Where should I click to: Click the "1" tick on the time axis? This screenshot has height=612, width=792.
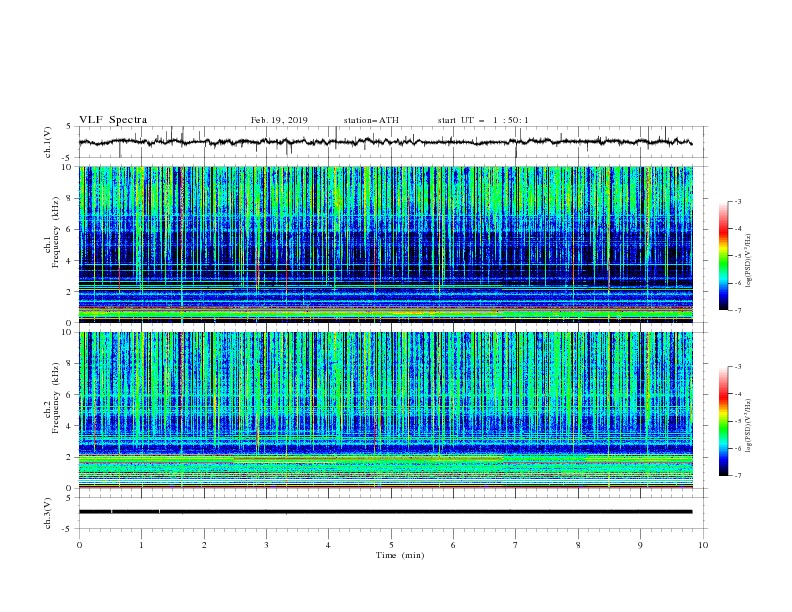click(x=141, y=545)
